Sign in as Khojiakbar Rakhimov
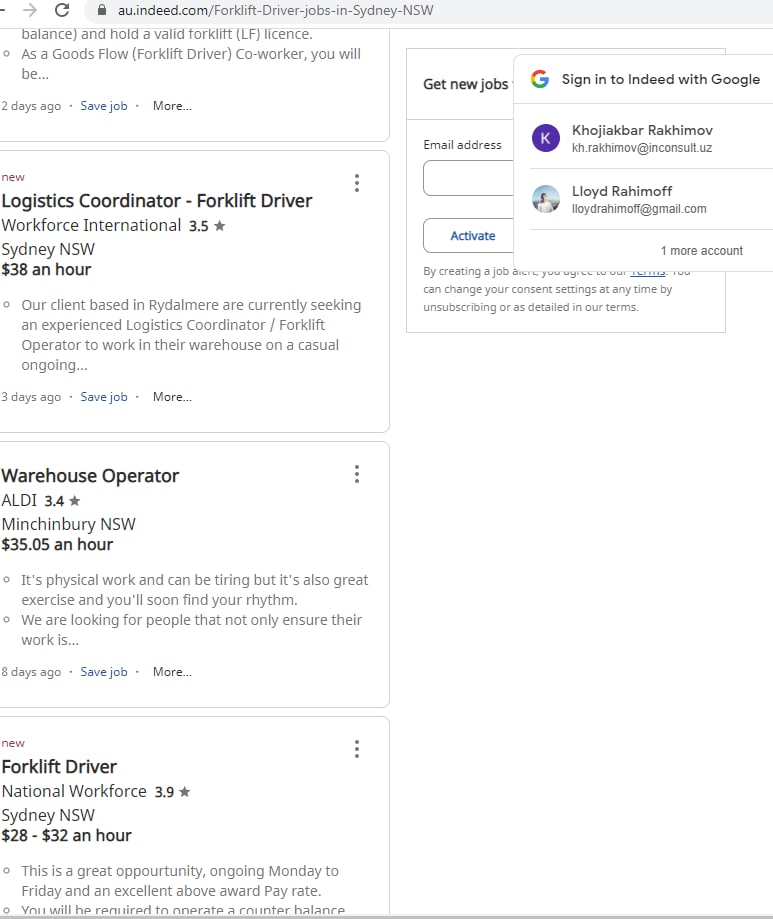Viewport: 773px width, 919px height. [x=651, y=138]
